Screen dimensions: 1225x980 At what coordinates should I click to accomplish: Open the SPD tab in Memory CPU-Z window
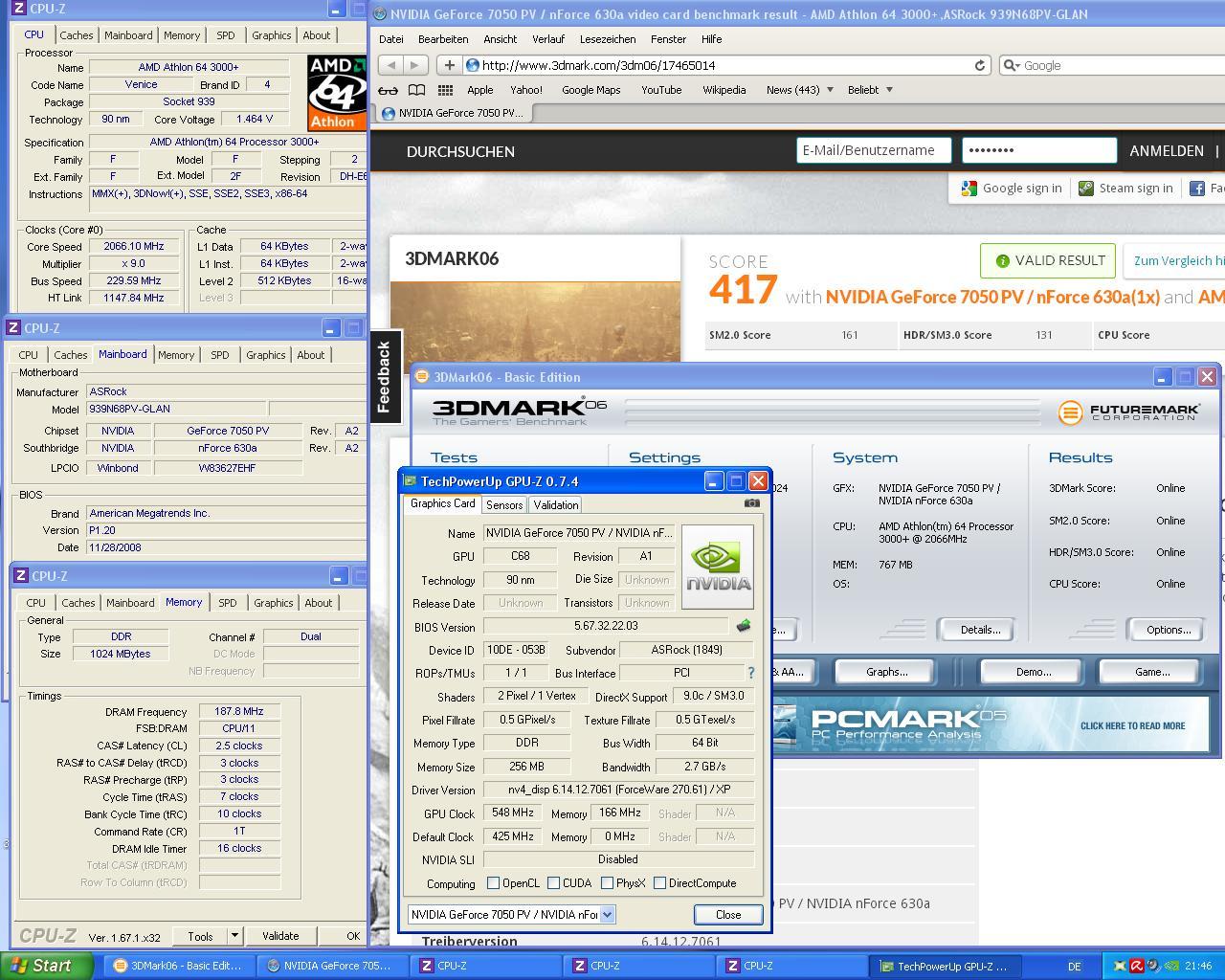coord(227,603)
